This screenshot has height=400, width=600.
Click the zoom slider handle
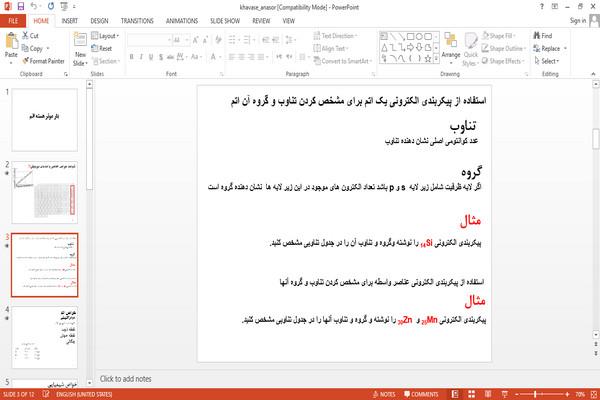coord(535,394)
